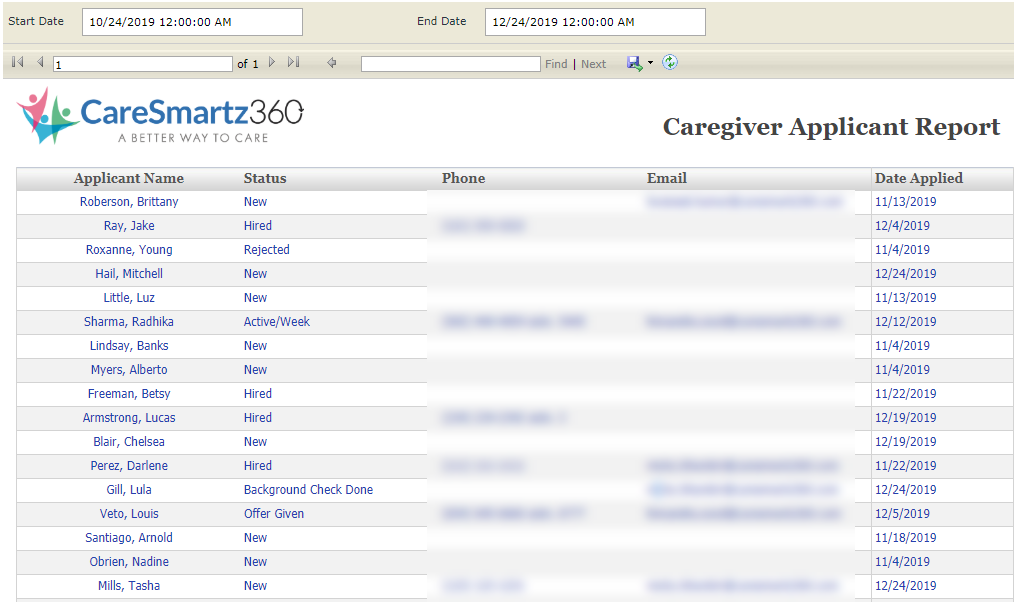Click back to parent report arrow

(x=332, y=63)
